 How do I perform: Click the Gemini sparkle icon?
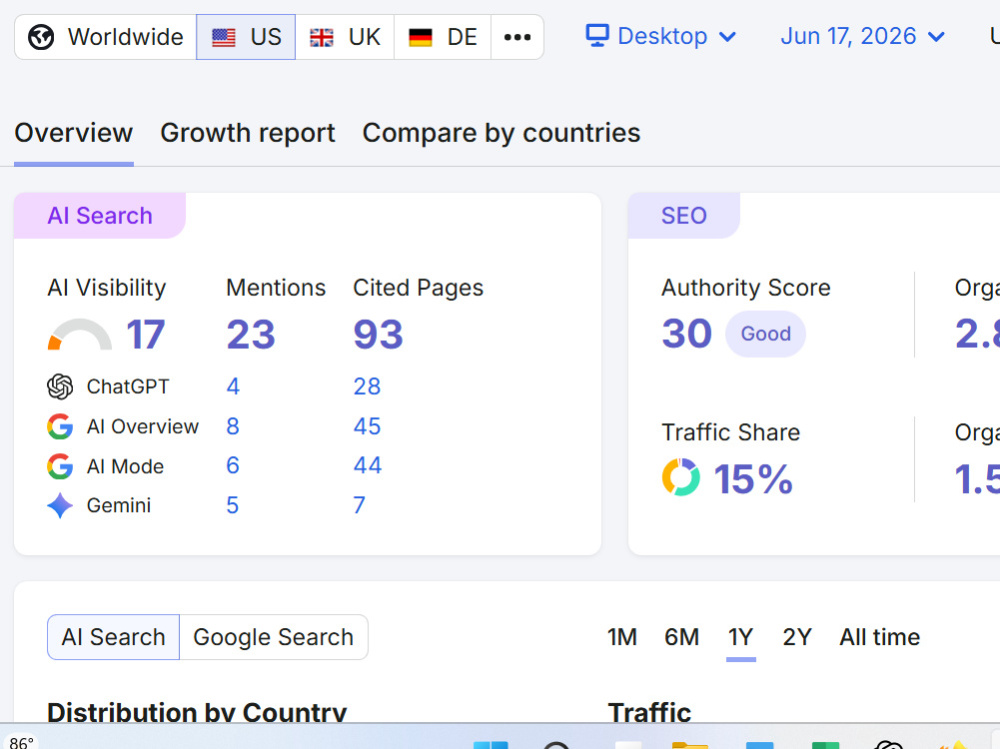click(60, 505)
